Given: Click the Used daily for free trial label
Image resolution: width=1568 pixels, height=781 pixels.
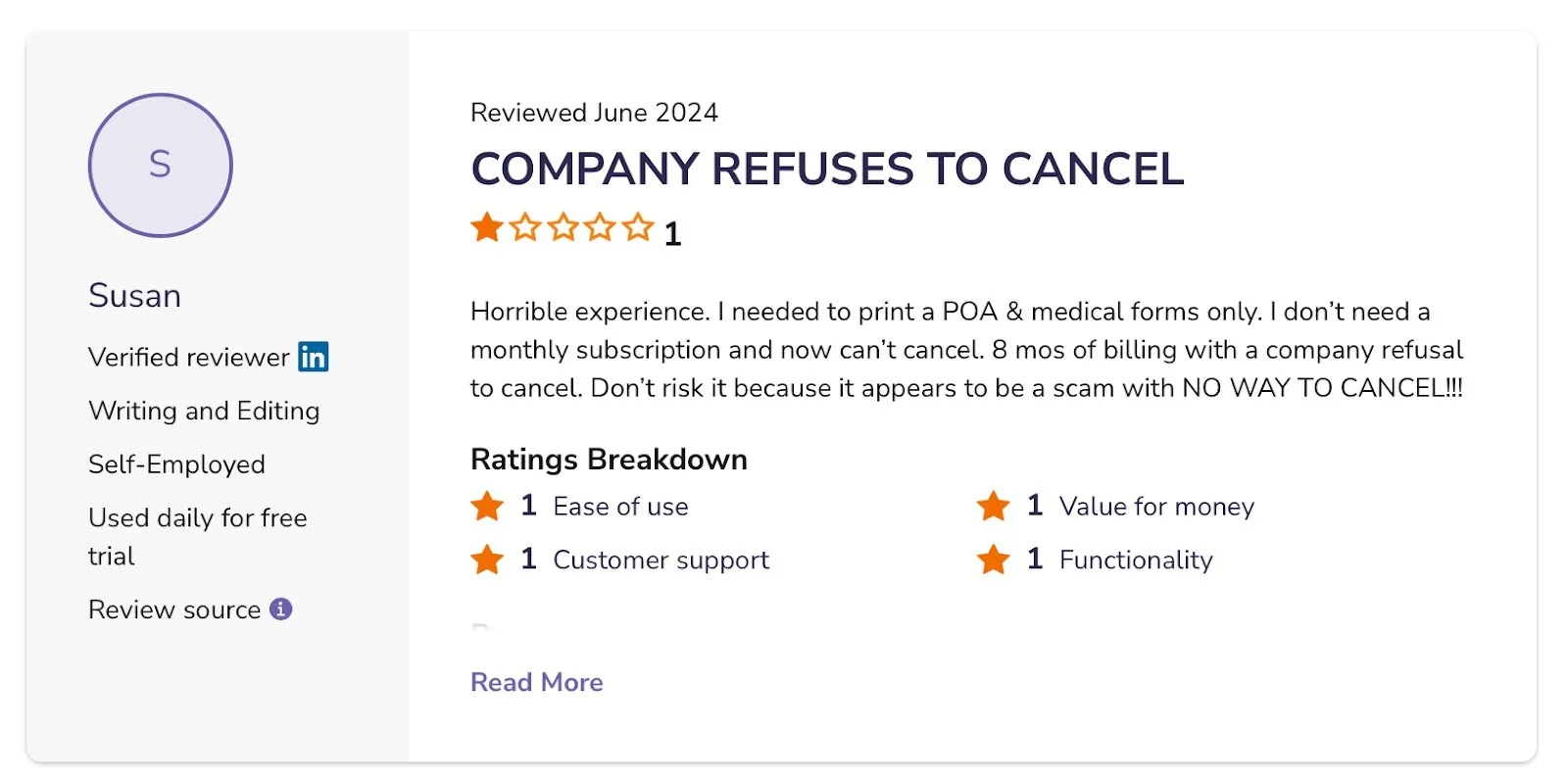Looking at the screenshot, I should [197, 537].
